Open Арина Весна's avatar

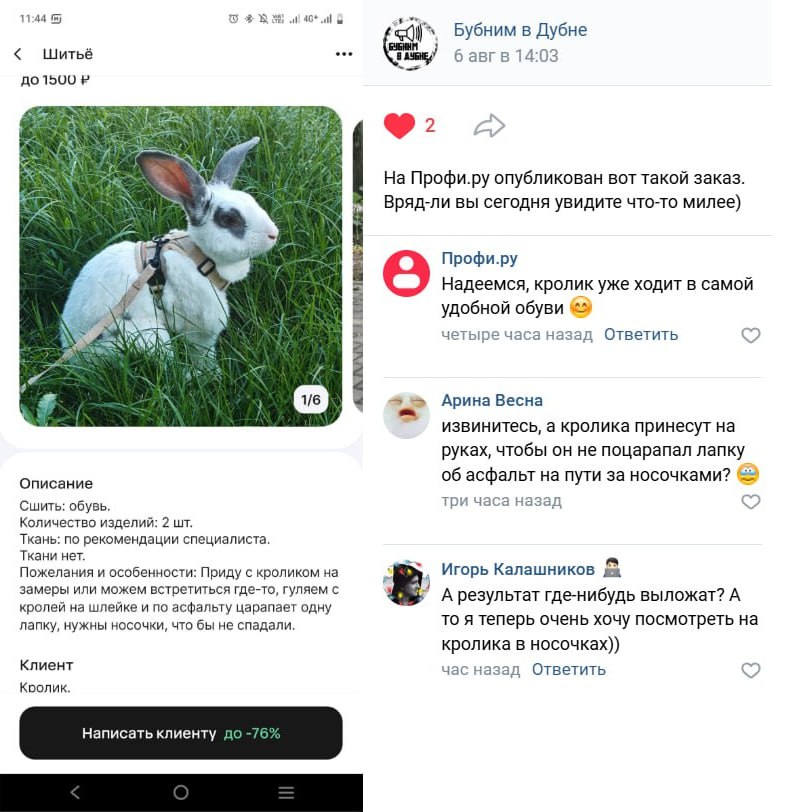tap(406, 415)
